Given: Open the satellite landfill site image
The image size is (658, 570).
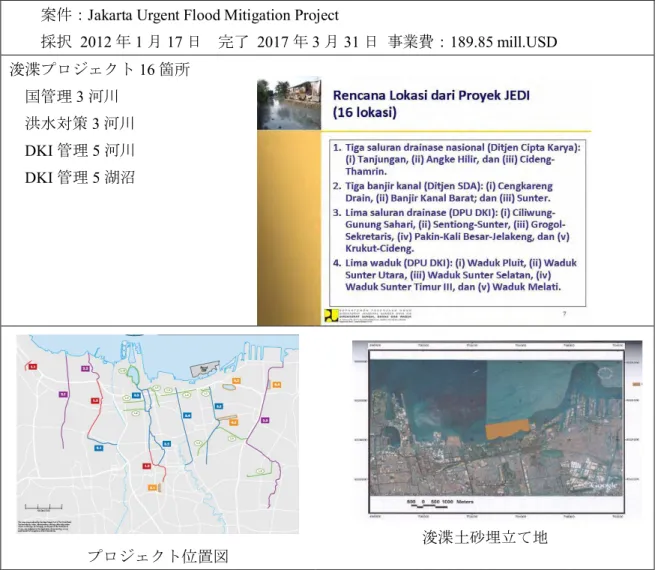Looking at the screenshot, I should (x=497, y=430).
